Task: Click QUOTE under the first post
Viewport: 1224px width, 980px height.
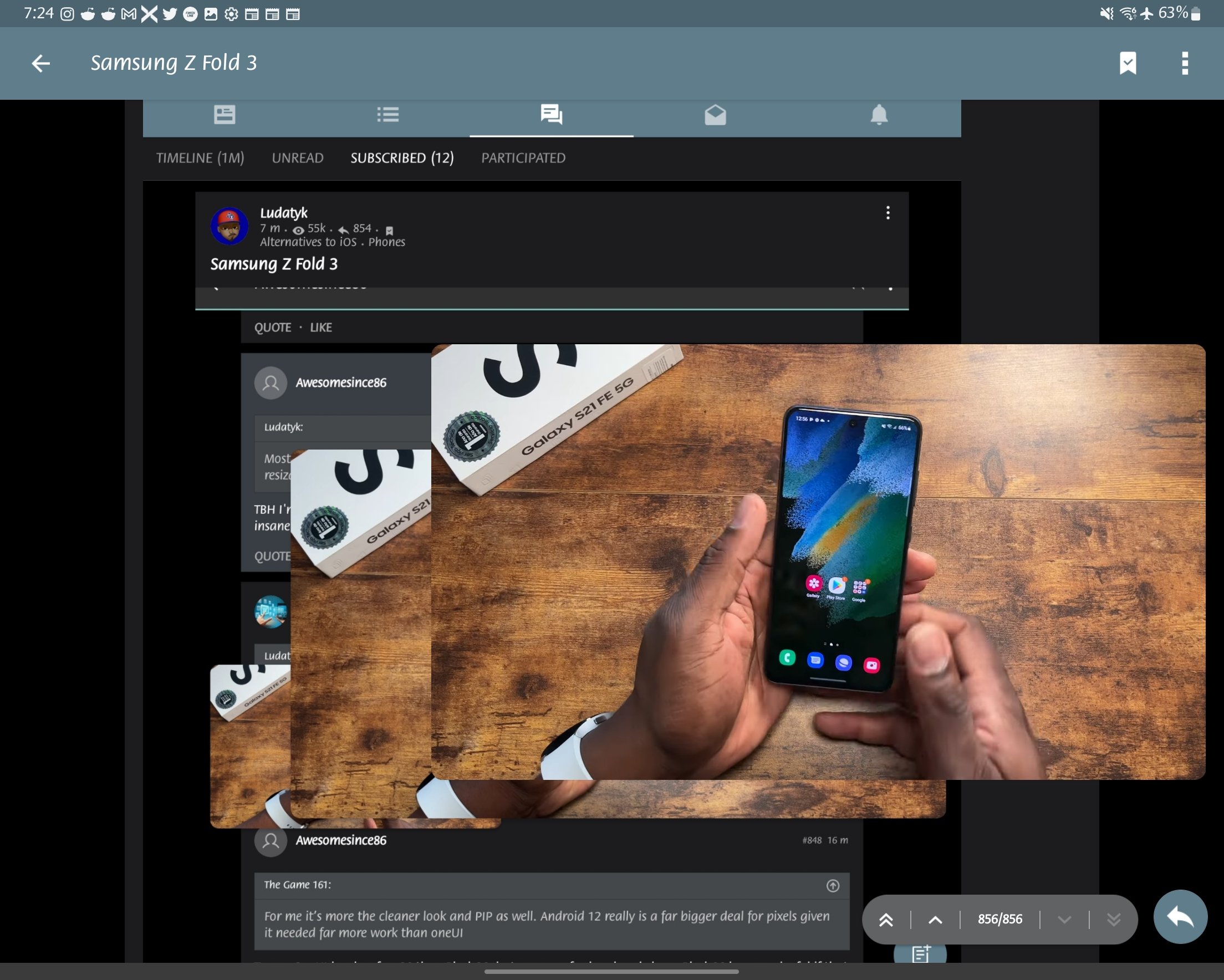Action: pyautogui.click(x=273, y=328)
